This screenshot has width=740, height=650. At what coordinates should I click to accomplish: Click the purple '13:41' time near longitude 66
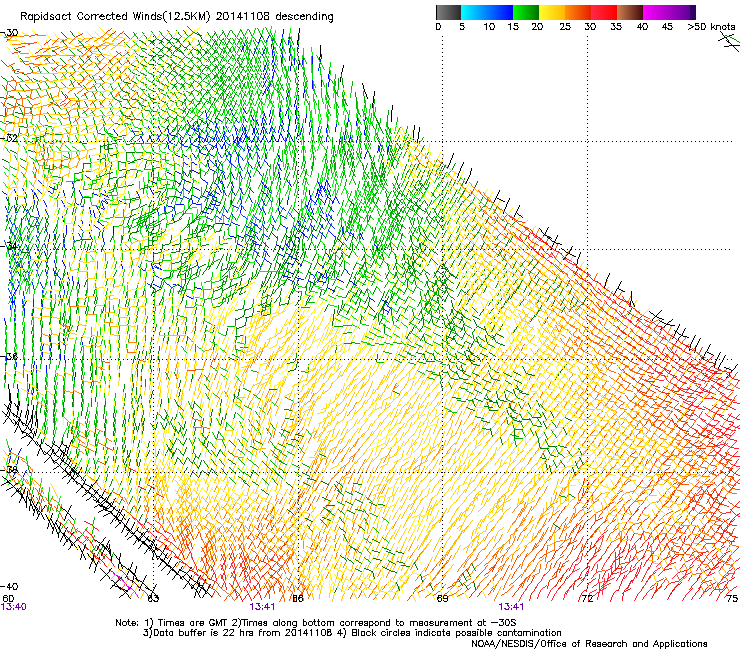(x=262, y=607)
